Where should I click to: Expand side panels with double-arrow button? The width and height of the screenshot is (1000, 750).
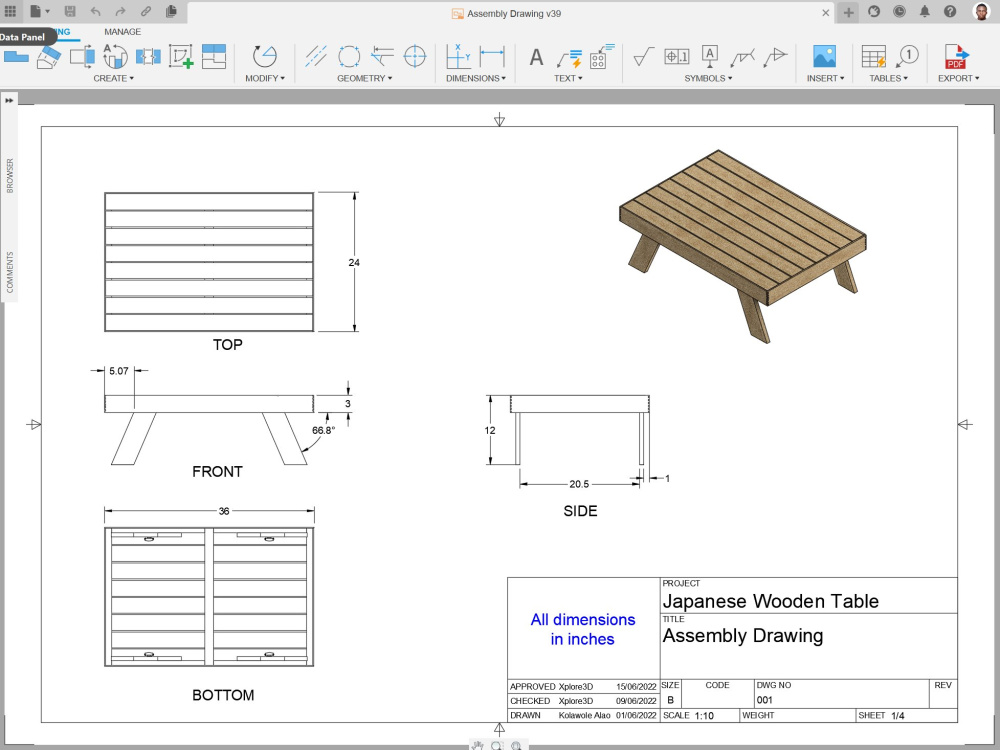coord(10,100)
